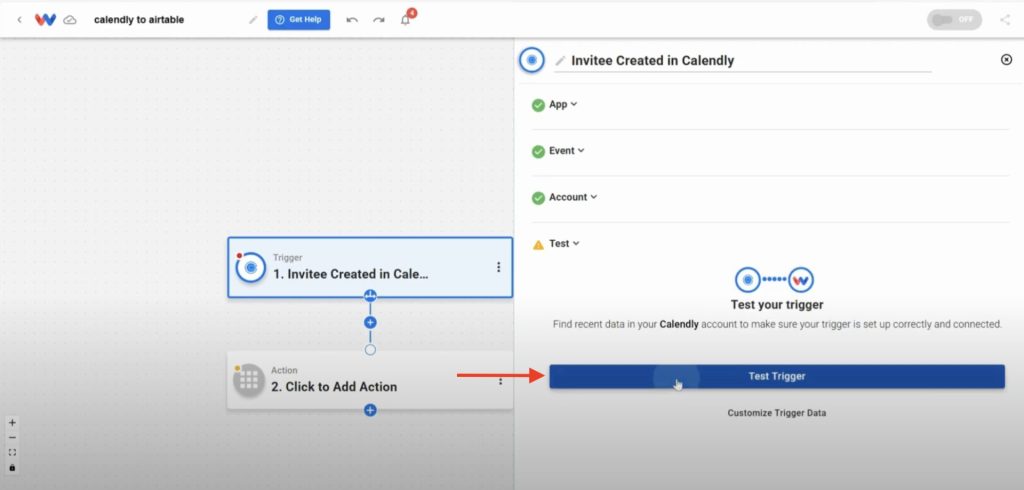The width and height of the screenshot is (1024, 490).
Task: Zoom in on the canvas
Action: click(x=12, y=423)
